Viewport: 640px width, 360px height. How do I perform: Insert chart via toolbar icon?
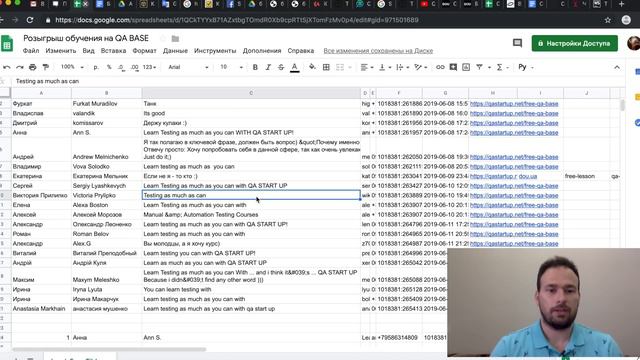click(x=466, y=67)
